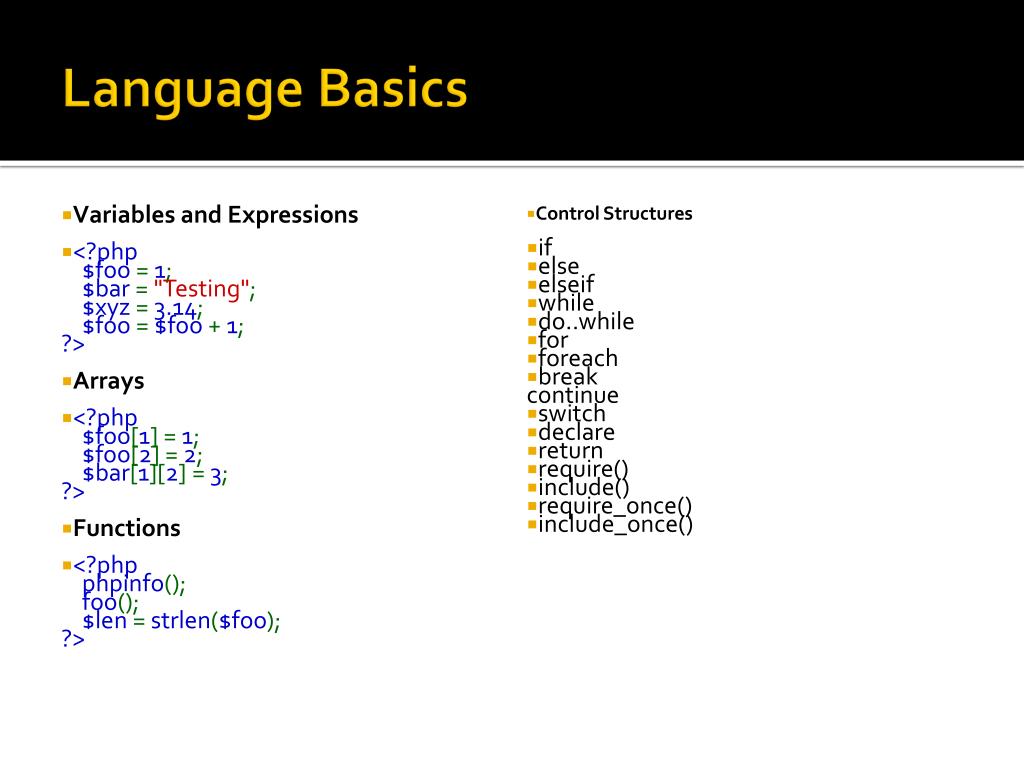Click the line '$xyz = 3.14;'
The width and height of the screenshot is (1024, 768).
[x=142, y=308]
